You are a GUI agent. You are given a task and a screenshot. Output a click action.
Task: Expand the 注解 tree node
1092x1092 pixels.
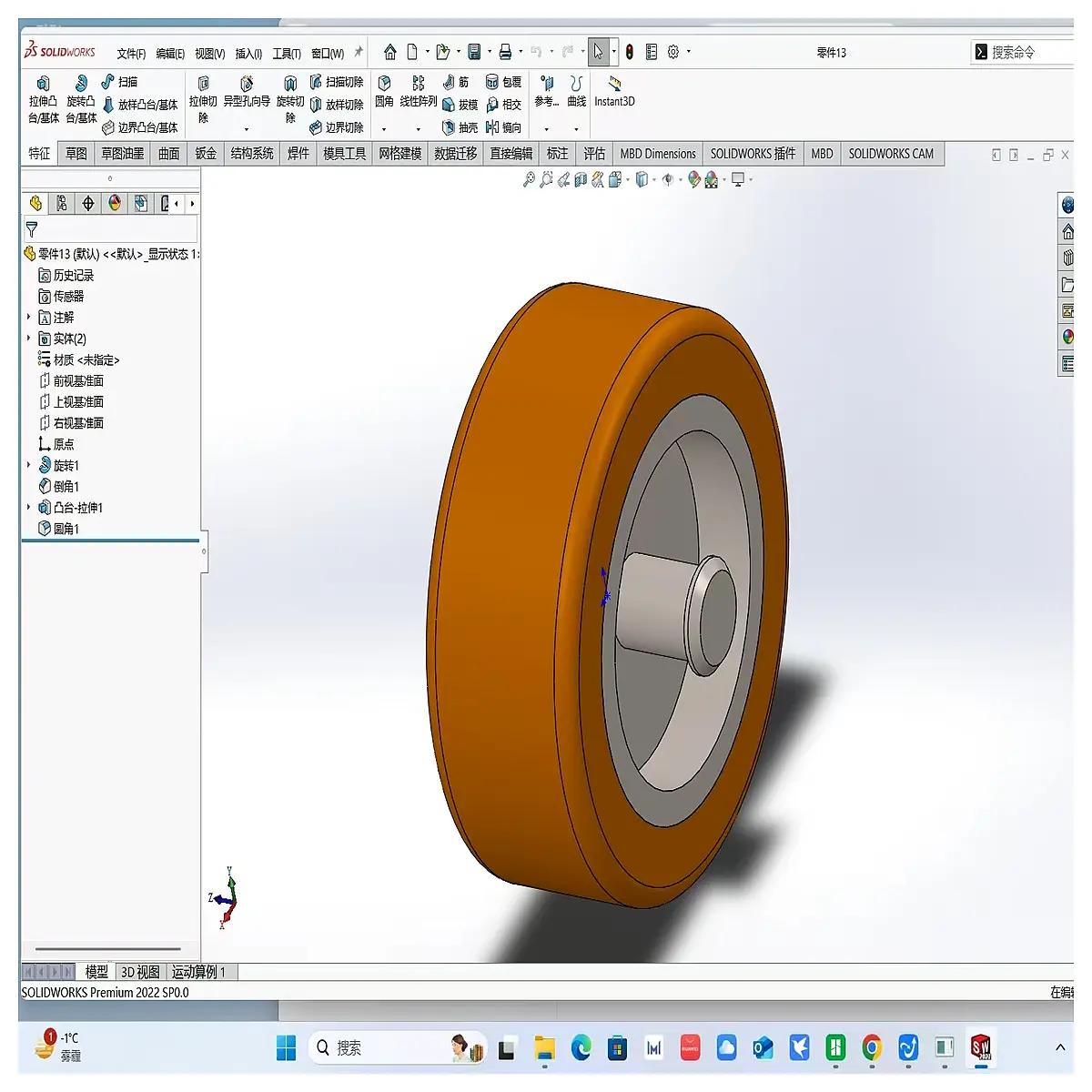point(28,317)
